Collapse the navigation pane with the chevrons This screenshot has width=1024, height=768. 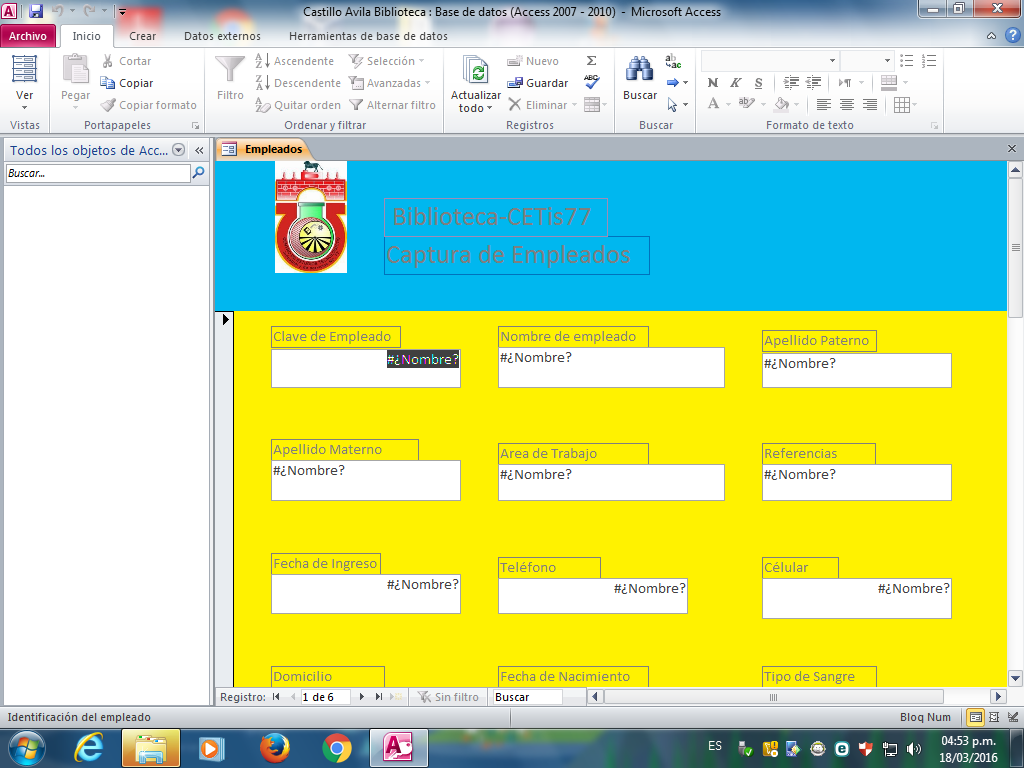click(199, 150)
